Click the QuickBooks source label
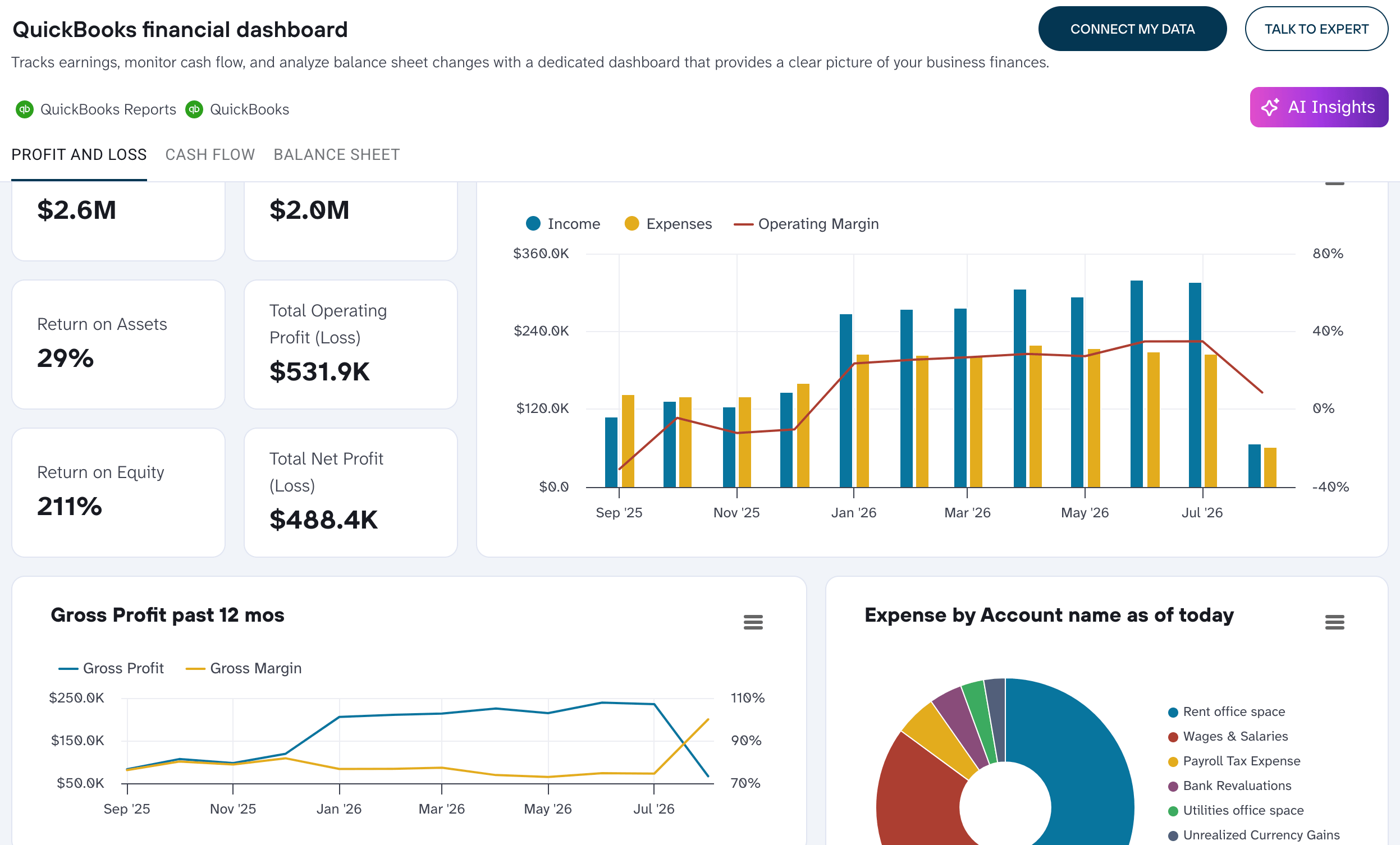This screenshot has height=845, width=1400. (249, 109)
